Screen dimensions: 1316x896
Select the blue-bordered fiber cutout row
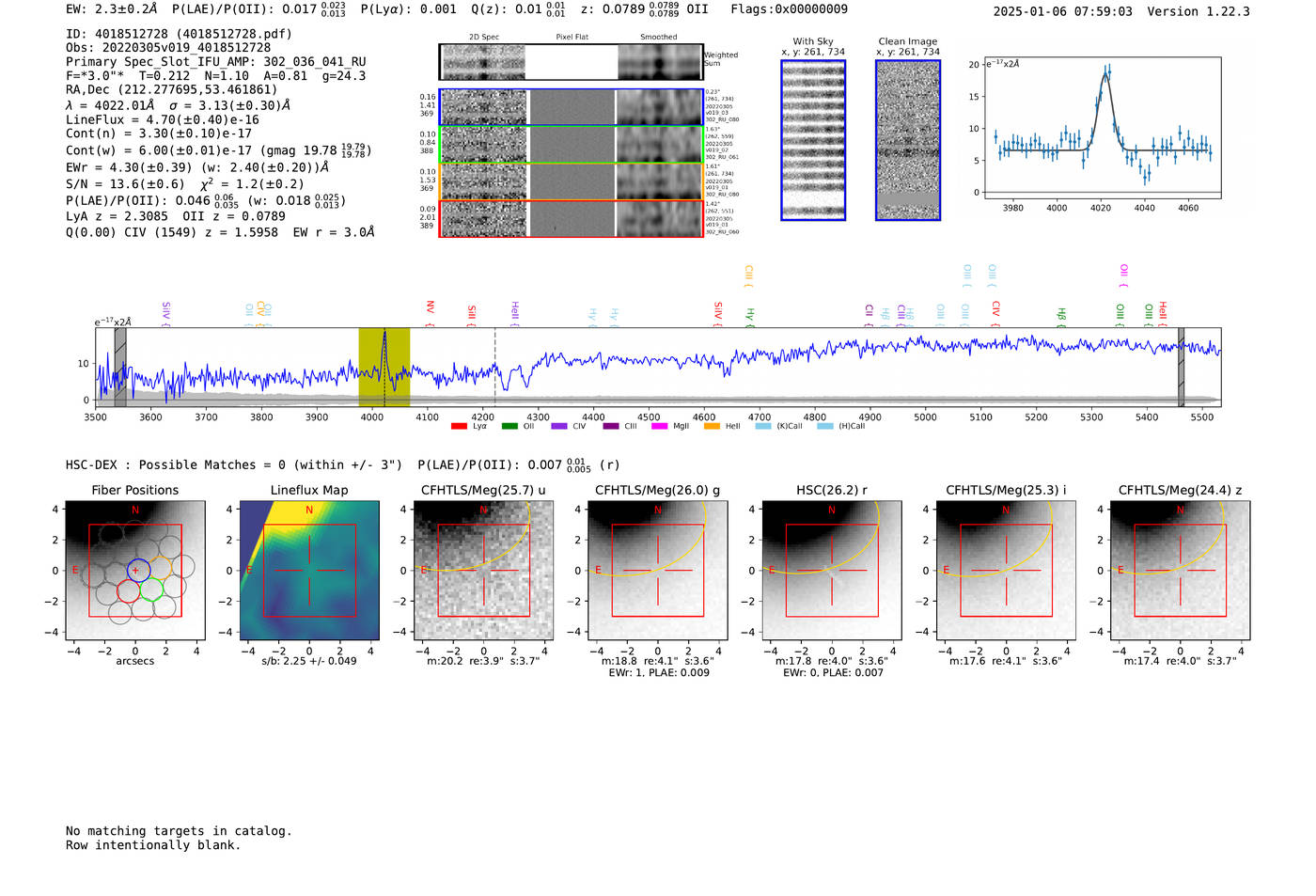click(571, 107)
